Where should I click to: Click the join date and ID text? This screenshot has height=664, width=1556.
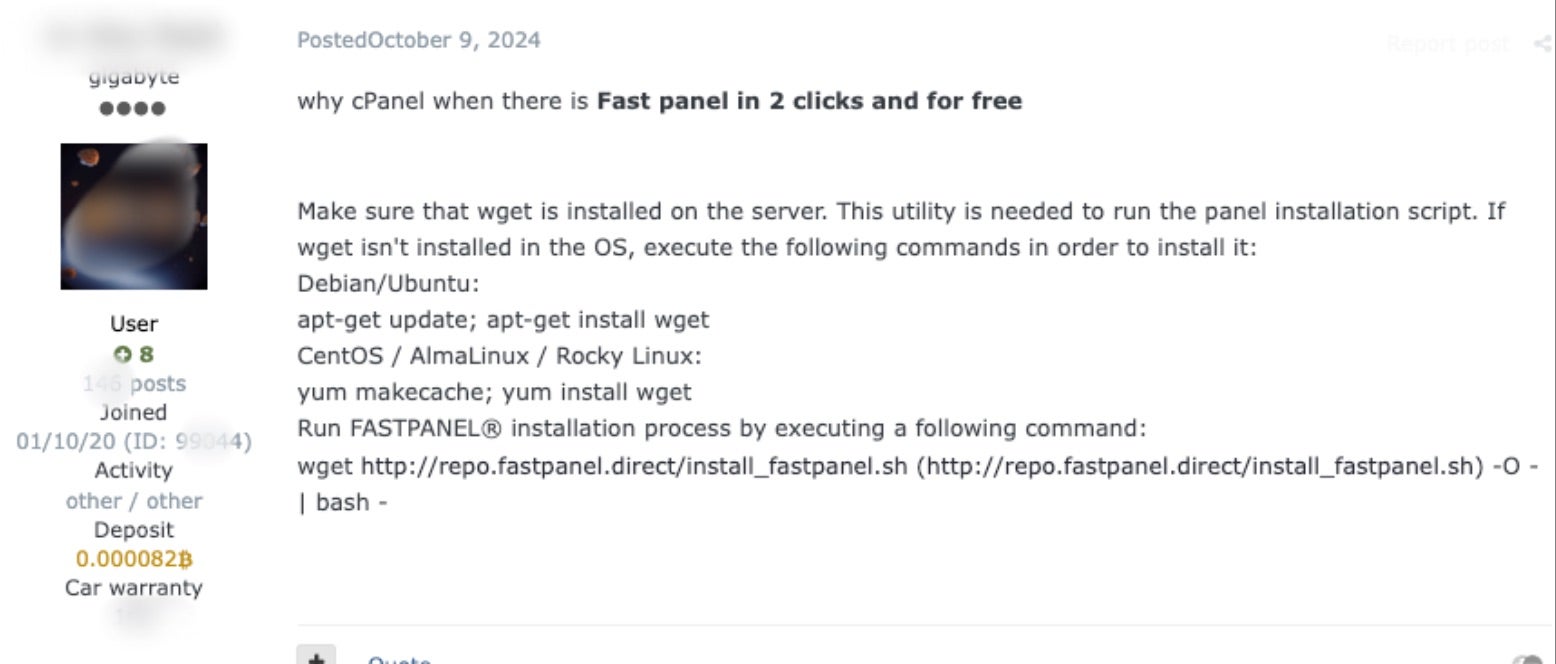point(134,441)
